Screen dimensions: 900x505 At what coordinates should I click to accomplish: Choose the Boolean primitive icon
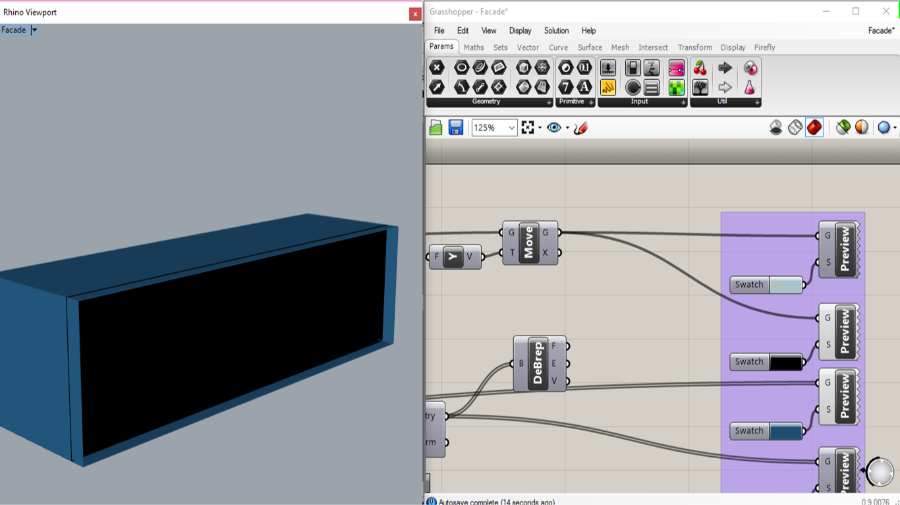point(566,68)
